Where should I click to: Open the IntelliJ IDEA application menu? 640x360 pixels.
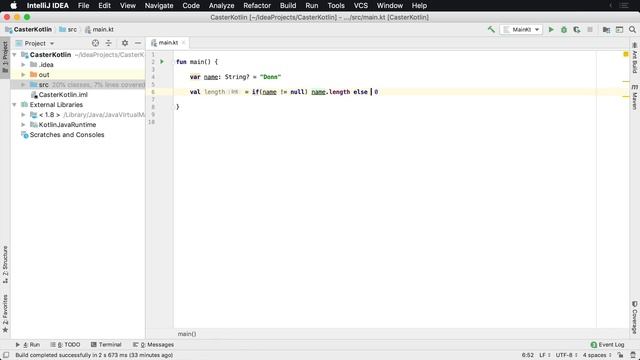point(47,6)
